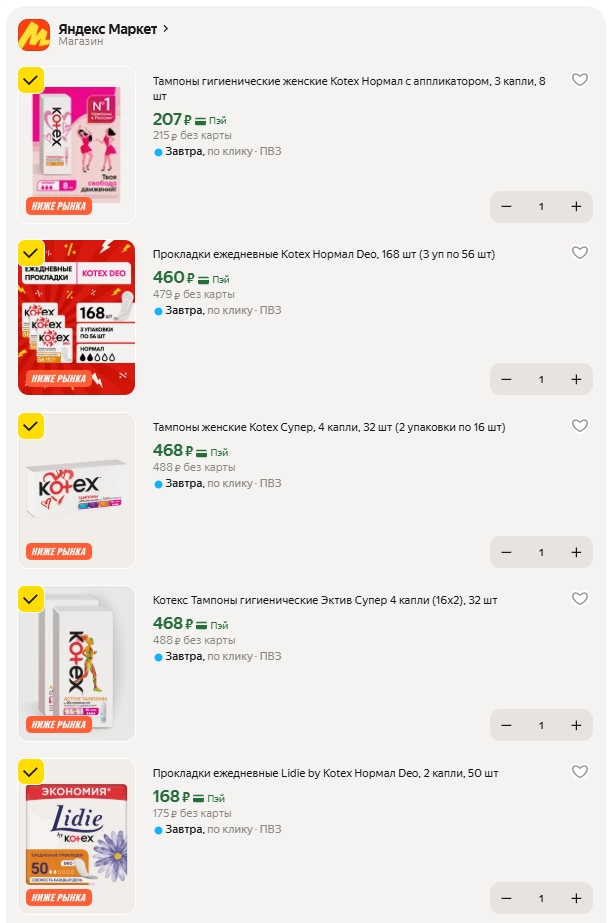Viewport: 614px width, 923px height.
Task: Favorite the Котекс Эктив Супер tampons
Action: (579, 599)
